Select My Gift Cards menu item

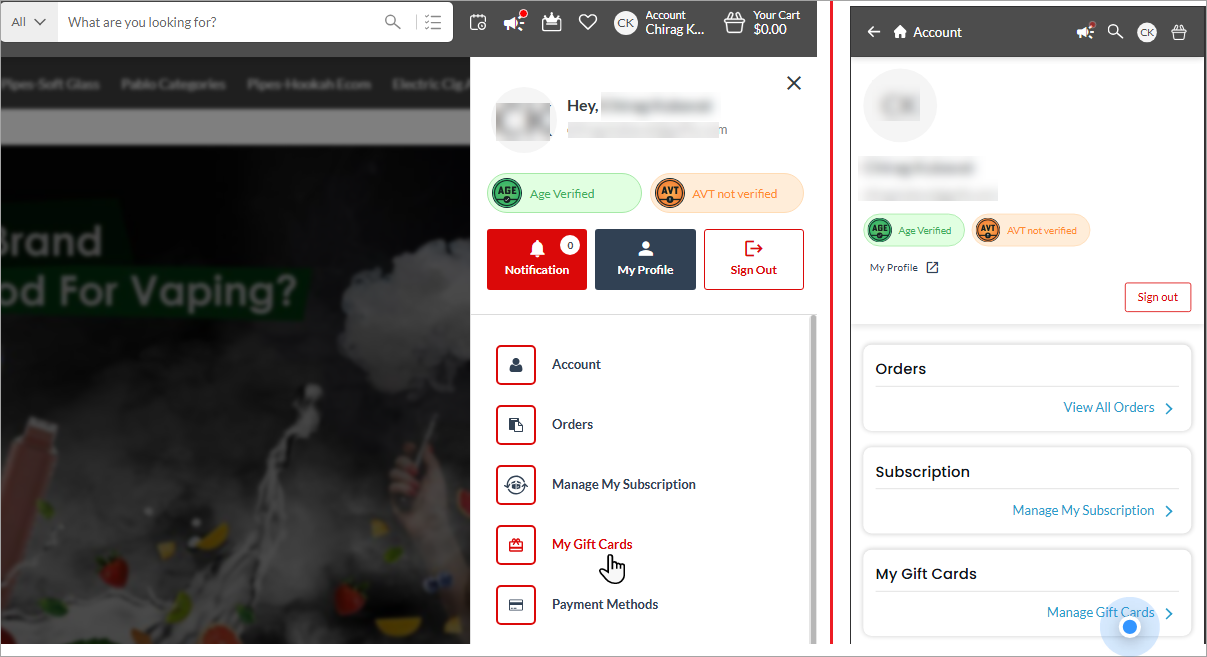[592, 544]
